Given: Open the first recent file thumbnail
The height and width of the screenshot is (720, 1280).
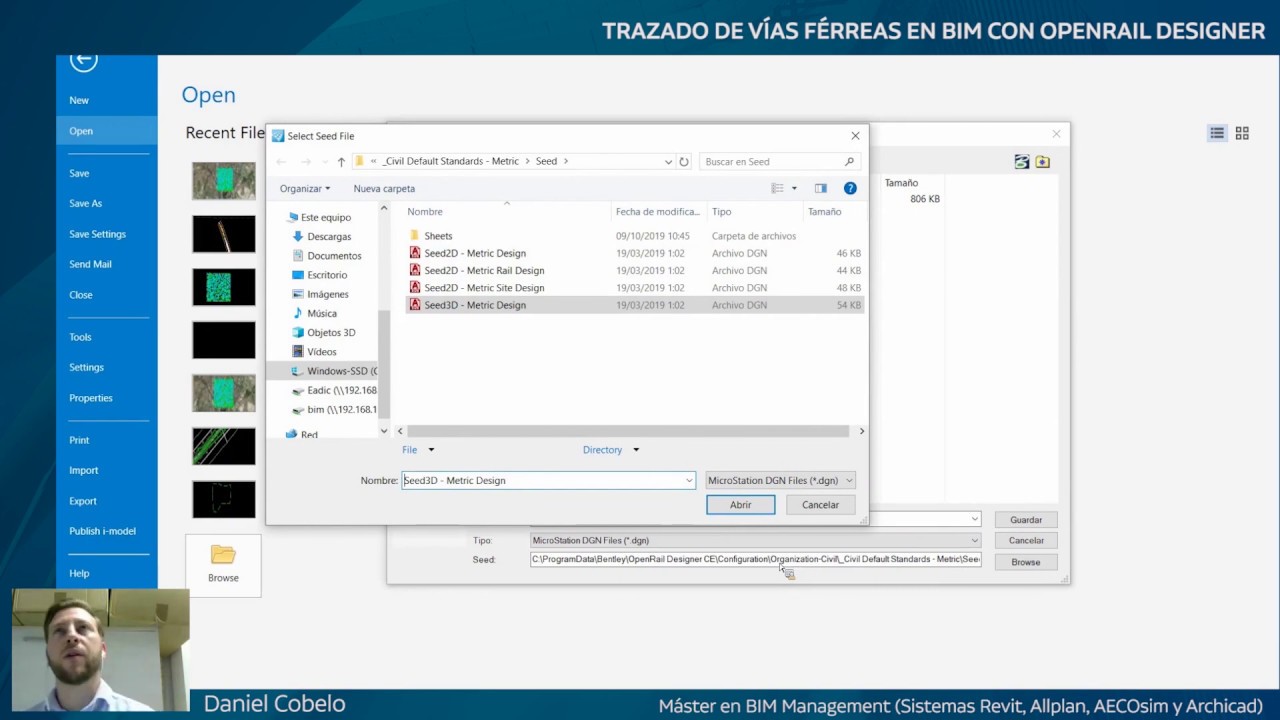Looking at the screenshot, I should pos(224,181).
